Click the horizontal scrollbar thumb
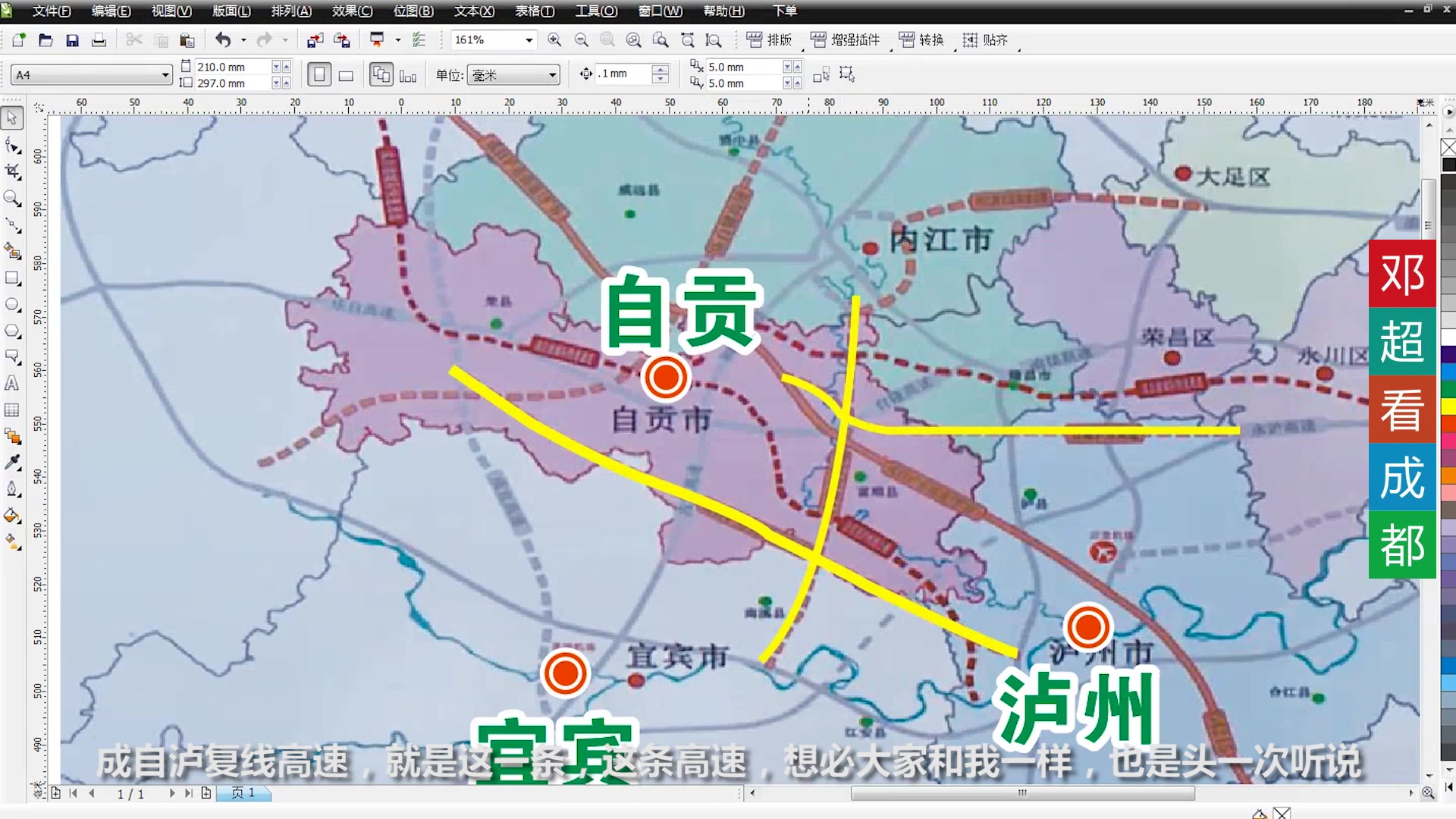Screen dimensions: 1456x819 point(1022,793)
